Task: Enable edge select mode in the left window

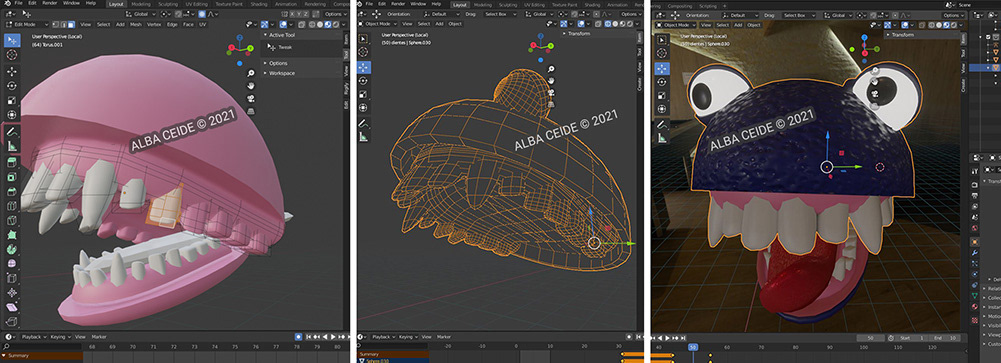Action: click(x=63, y=24)
